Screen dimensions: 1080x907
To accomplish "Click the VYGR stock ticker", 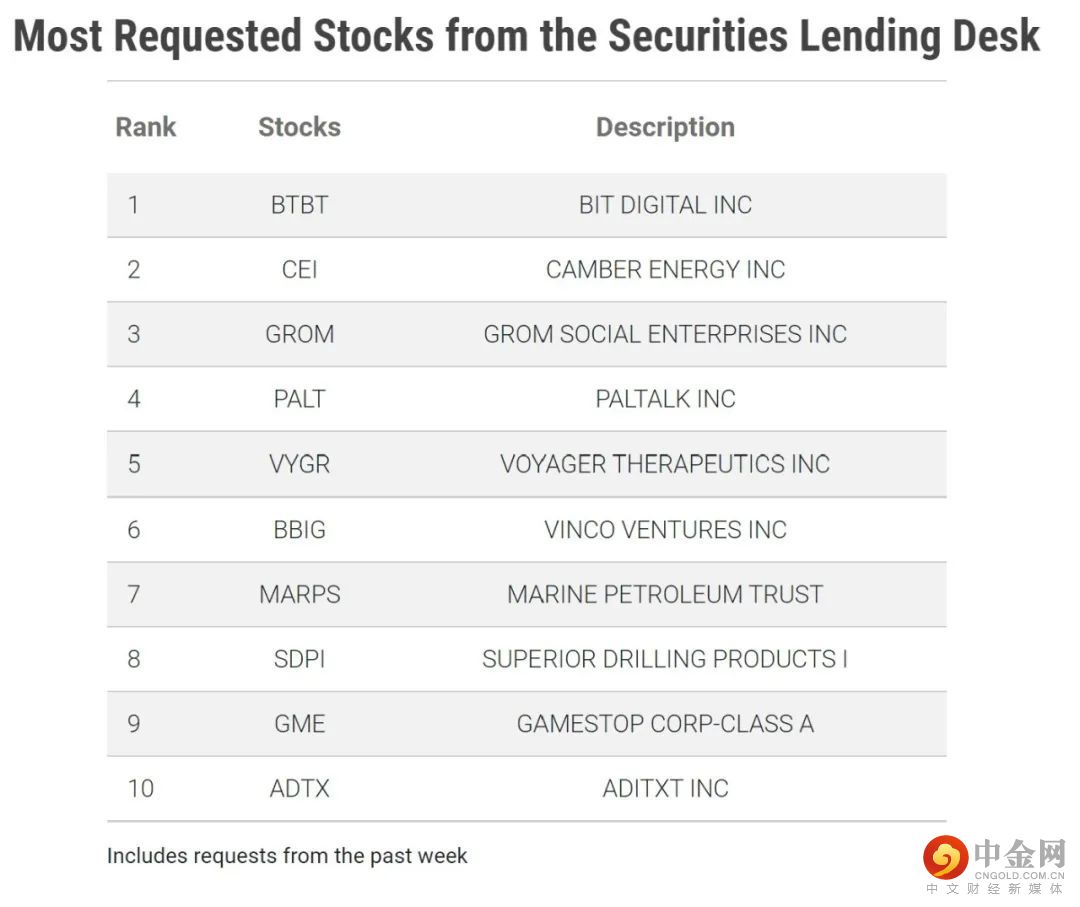I will 299,464.
